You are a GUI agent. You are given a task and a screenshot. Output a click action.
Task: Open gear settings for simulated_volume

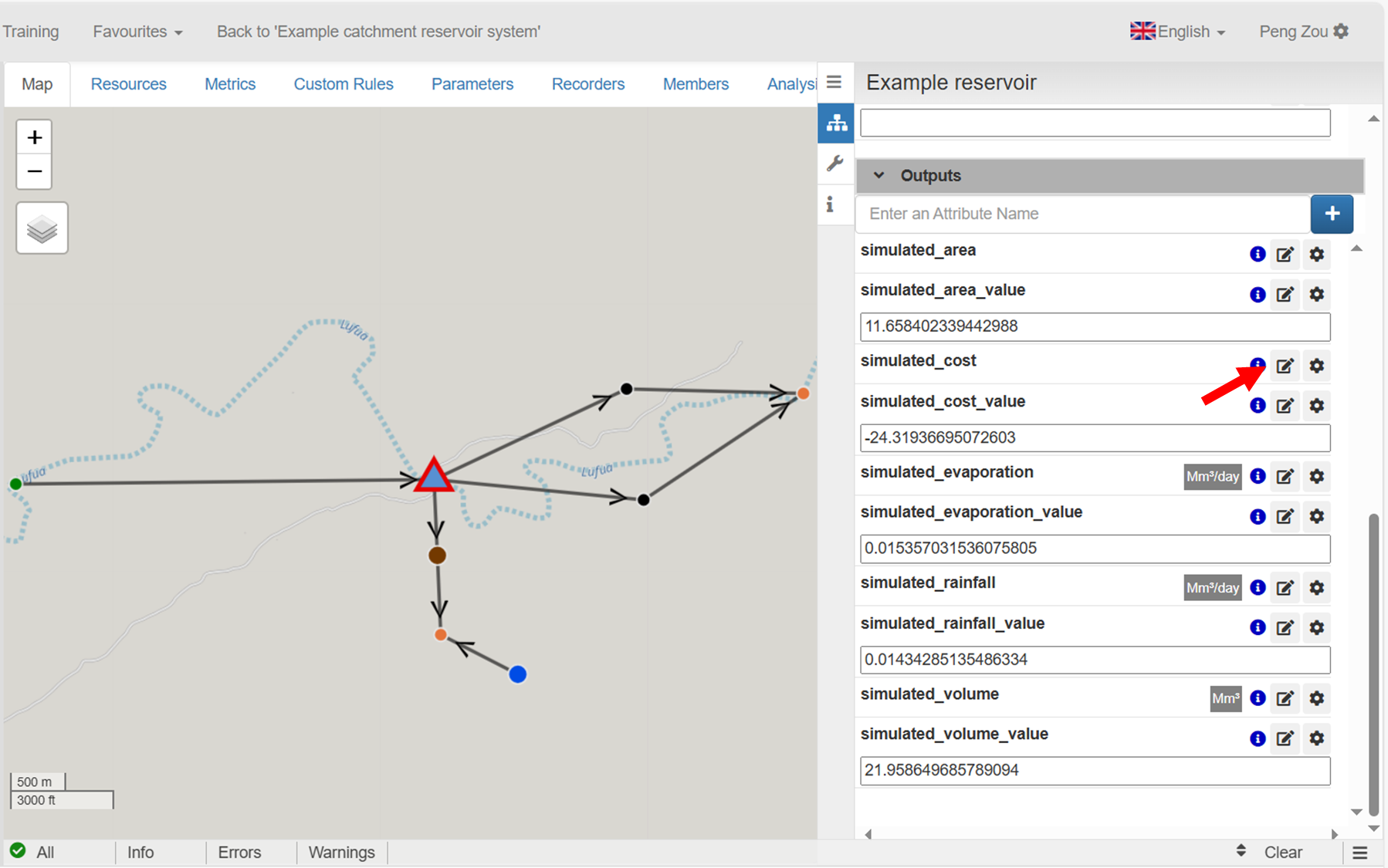pyautogui.click(x=1316, y=698)
